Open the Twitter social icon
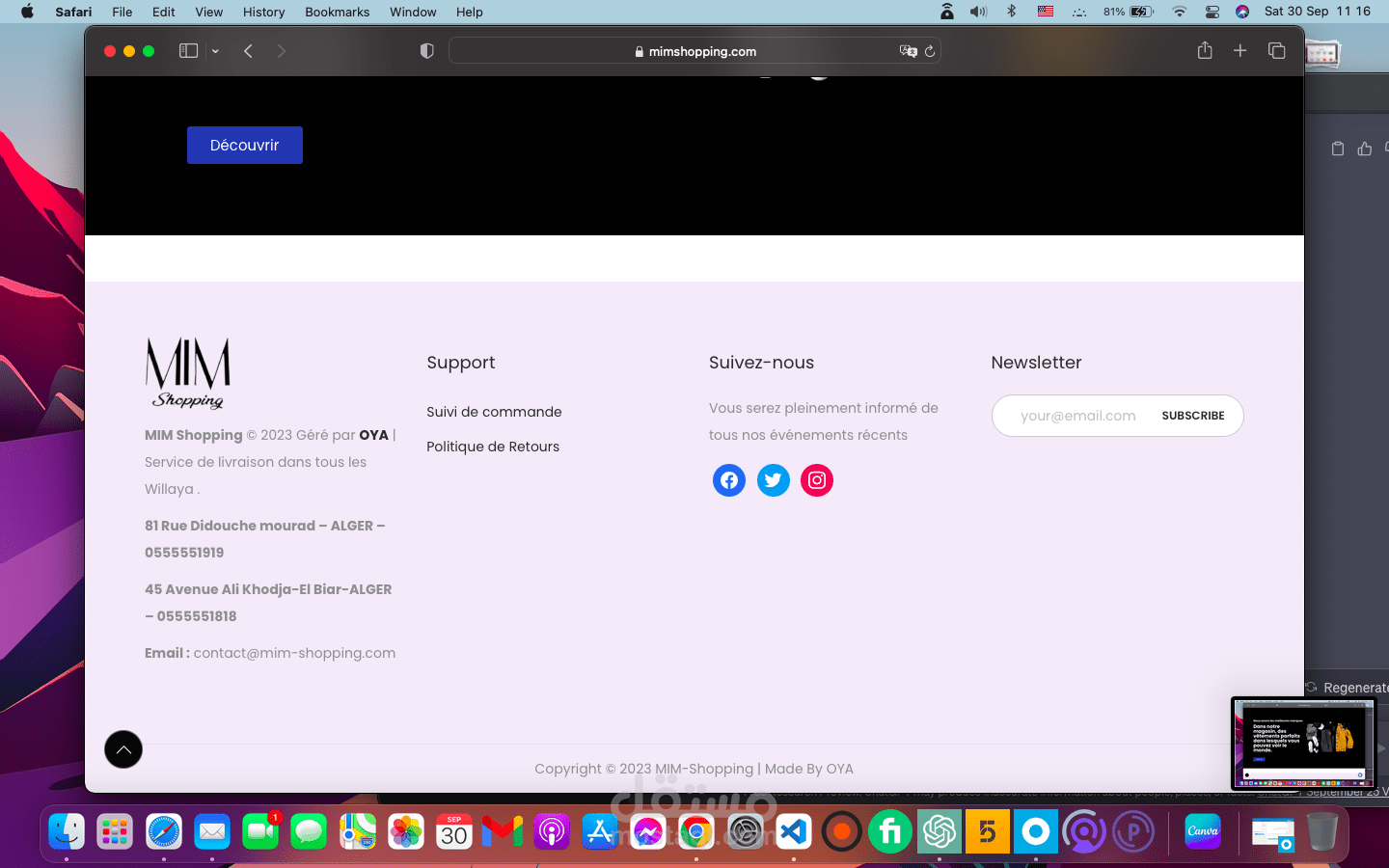 click(773, 480)
